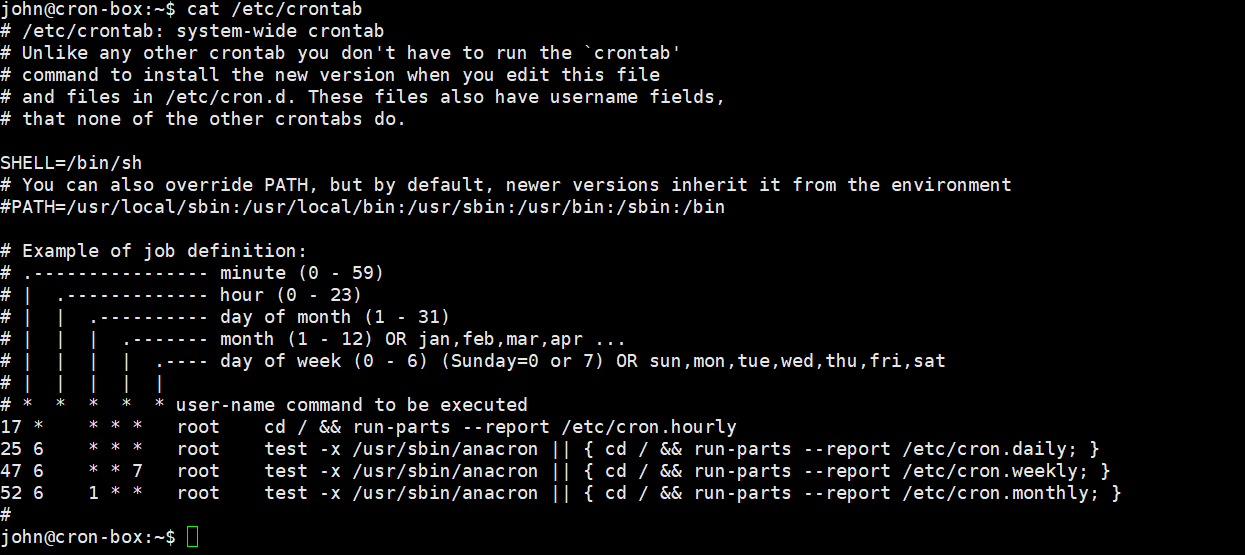The image size is (1245, 555).
Task: Click 'day of month (1 - 31)' text
Action: point(335,317)
